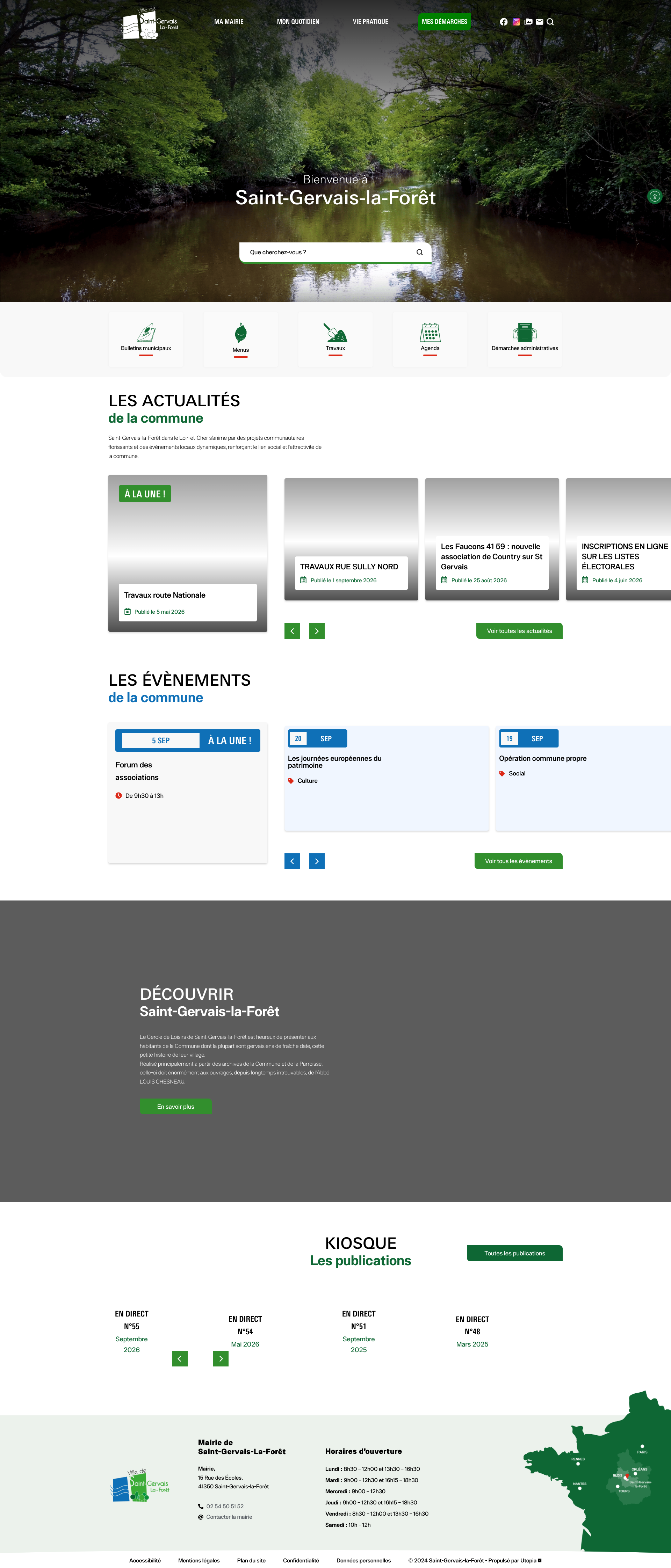Open the Facebook page icon
Viewport: 671px width, 1568px height.
tap(504, 22)
